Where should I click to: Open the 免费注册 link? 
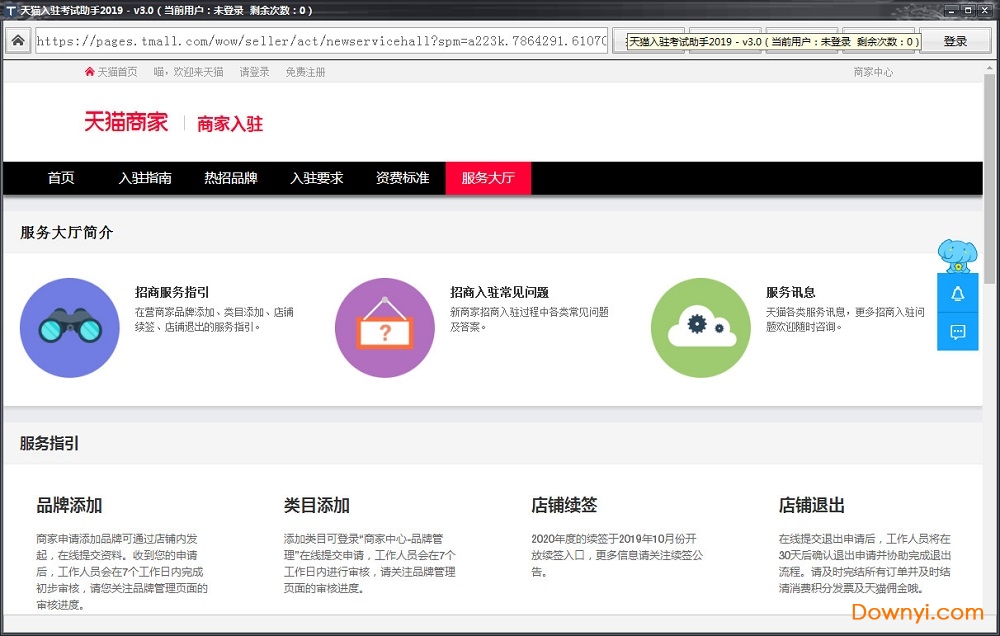(305, 72)
